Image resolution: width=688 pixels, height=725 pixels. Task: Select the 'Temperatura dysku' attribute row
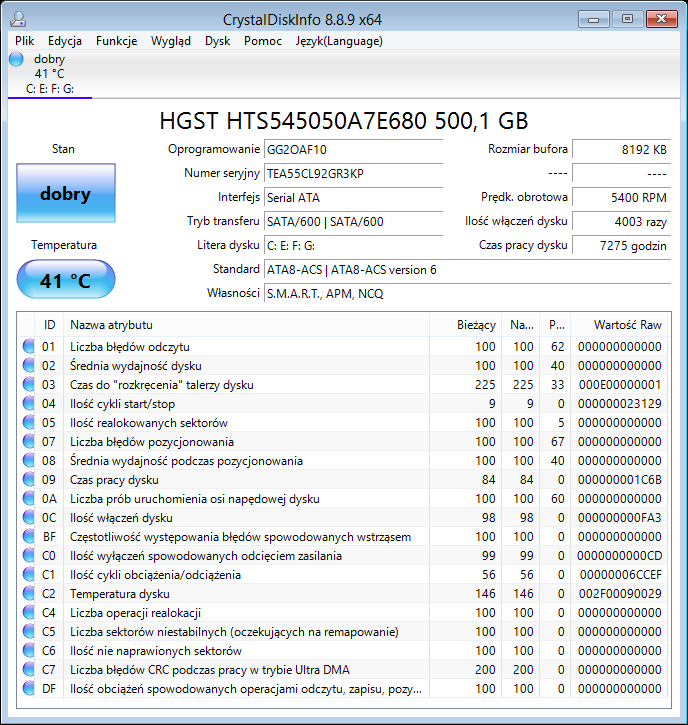pos(342,593)
